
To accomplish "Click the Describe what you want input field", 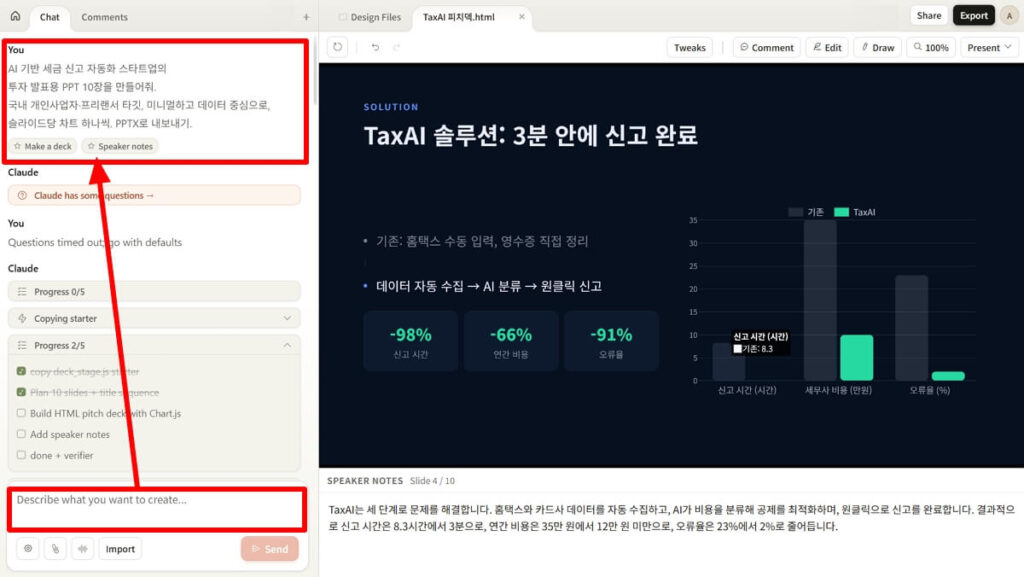I will pos(157,500).
